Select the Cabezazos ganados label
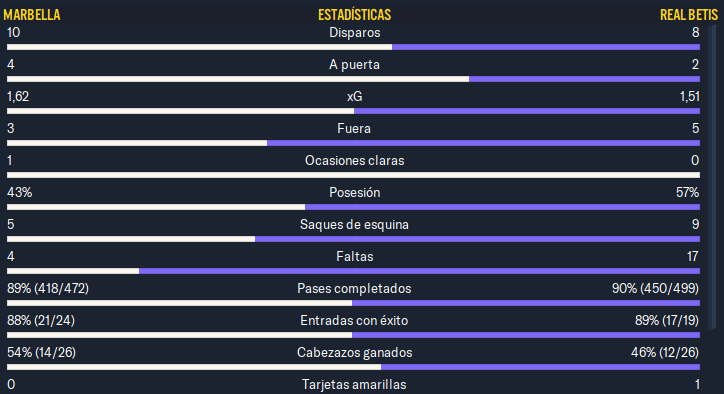Viewport: 724px width, 394px height. pyautogui.click(x=355, y=353)
